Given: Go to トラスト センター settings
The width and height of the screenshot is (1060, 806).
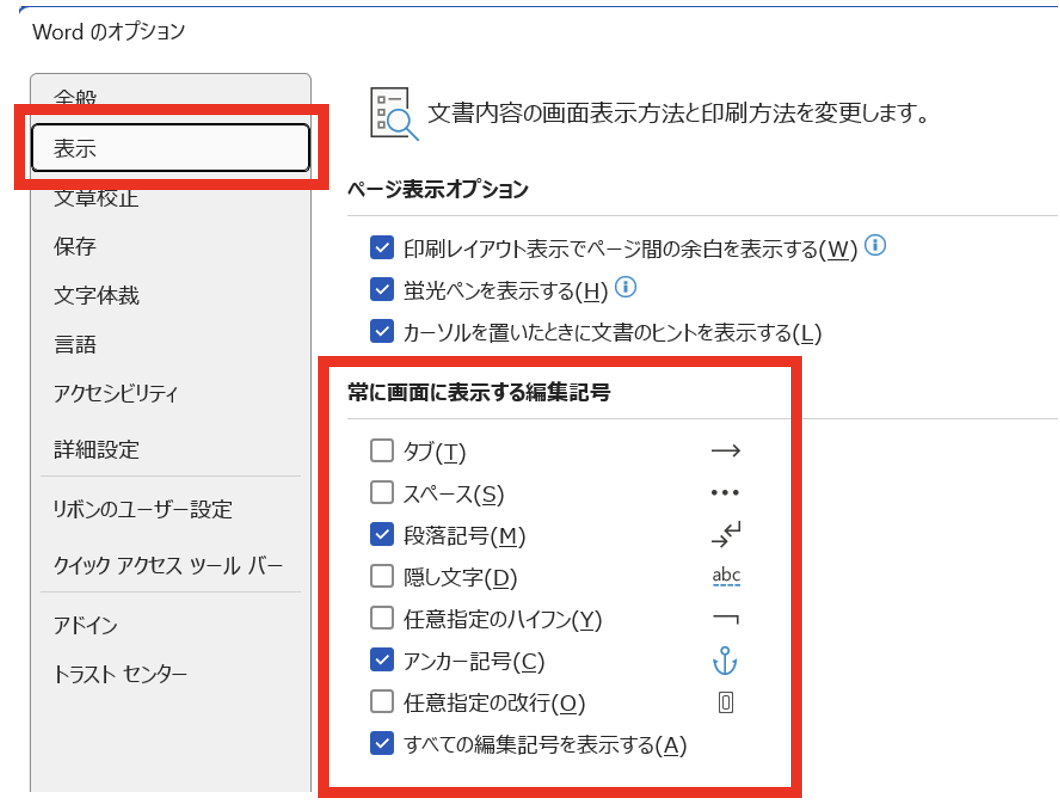Looking at the screenshot, I should pyautogui.click(x=120, y=674).
